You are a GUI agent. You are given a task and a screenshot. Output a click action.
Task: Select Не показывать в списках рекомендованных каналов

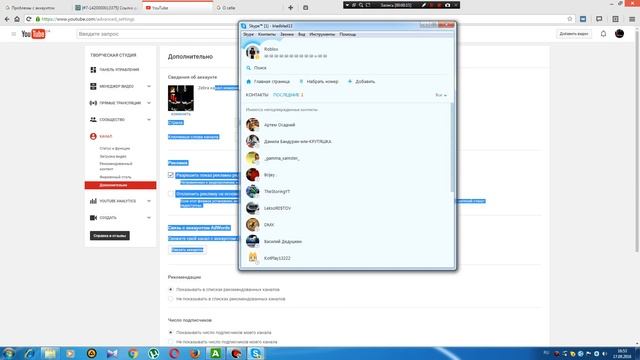pos(171,299)
